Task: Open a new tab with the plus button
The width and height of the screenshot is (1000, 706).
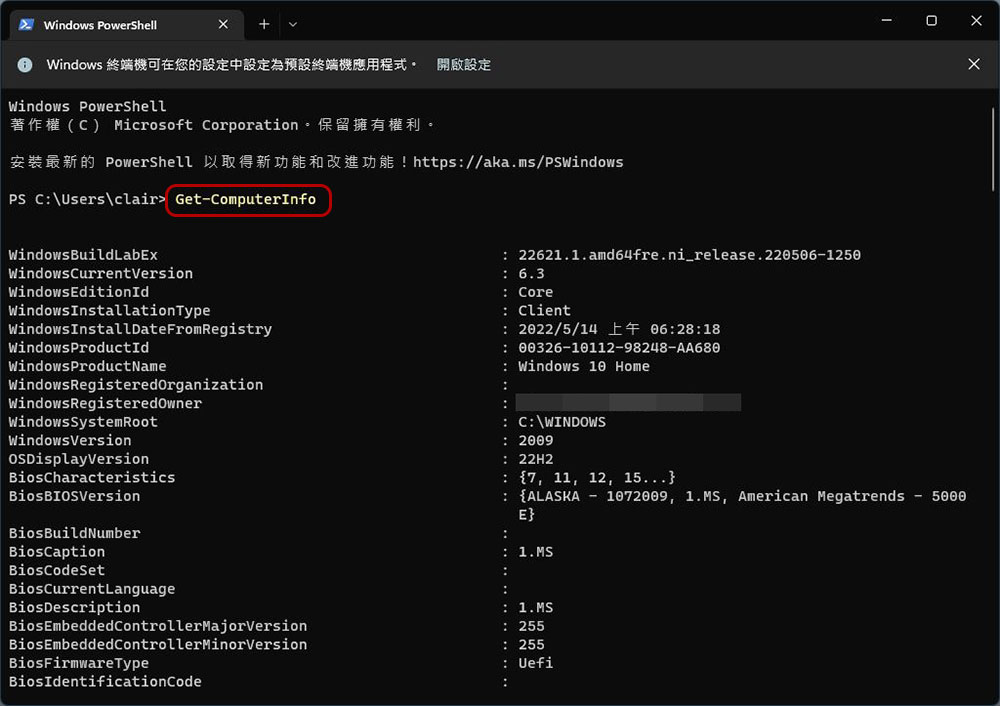Action: pos(264,24)
